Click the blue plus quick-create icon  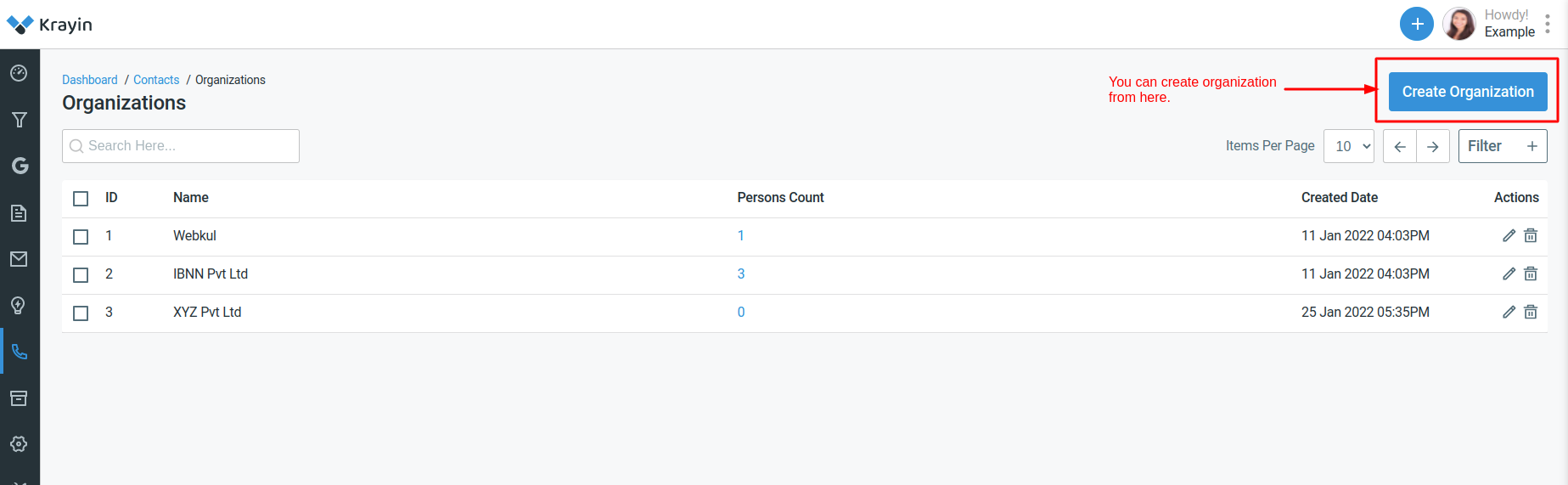pos(1417,24)
